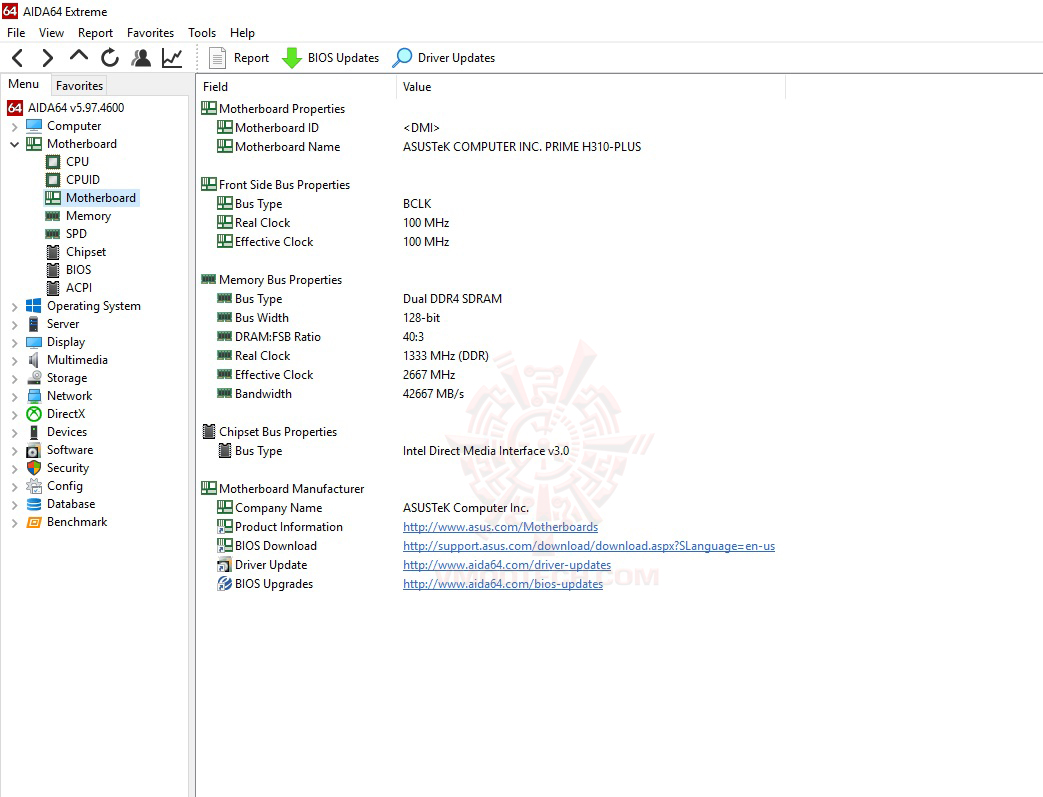Click the DirectX green icon
This screenshot has width=1043, height=797.
(x=34, y=413)
